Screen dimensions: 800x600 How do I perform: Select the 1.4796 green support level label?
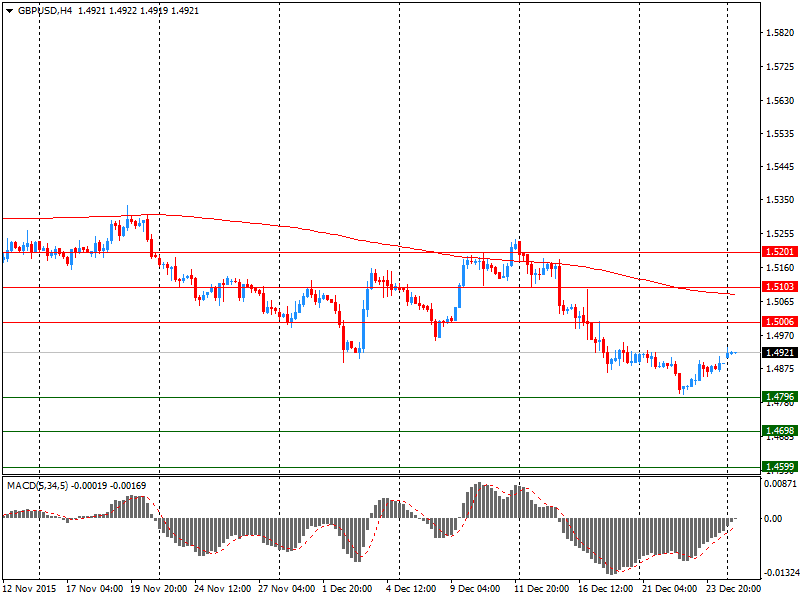[780, 396]
